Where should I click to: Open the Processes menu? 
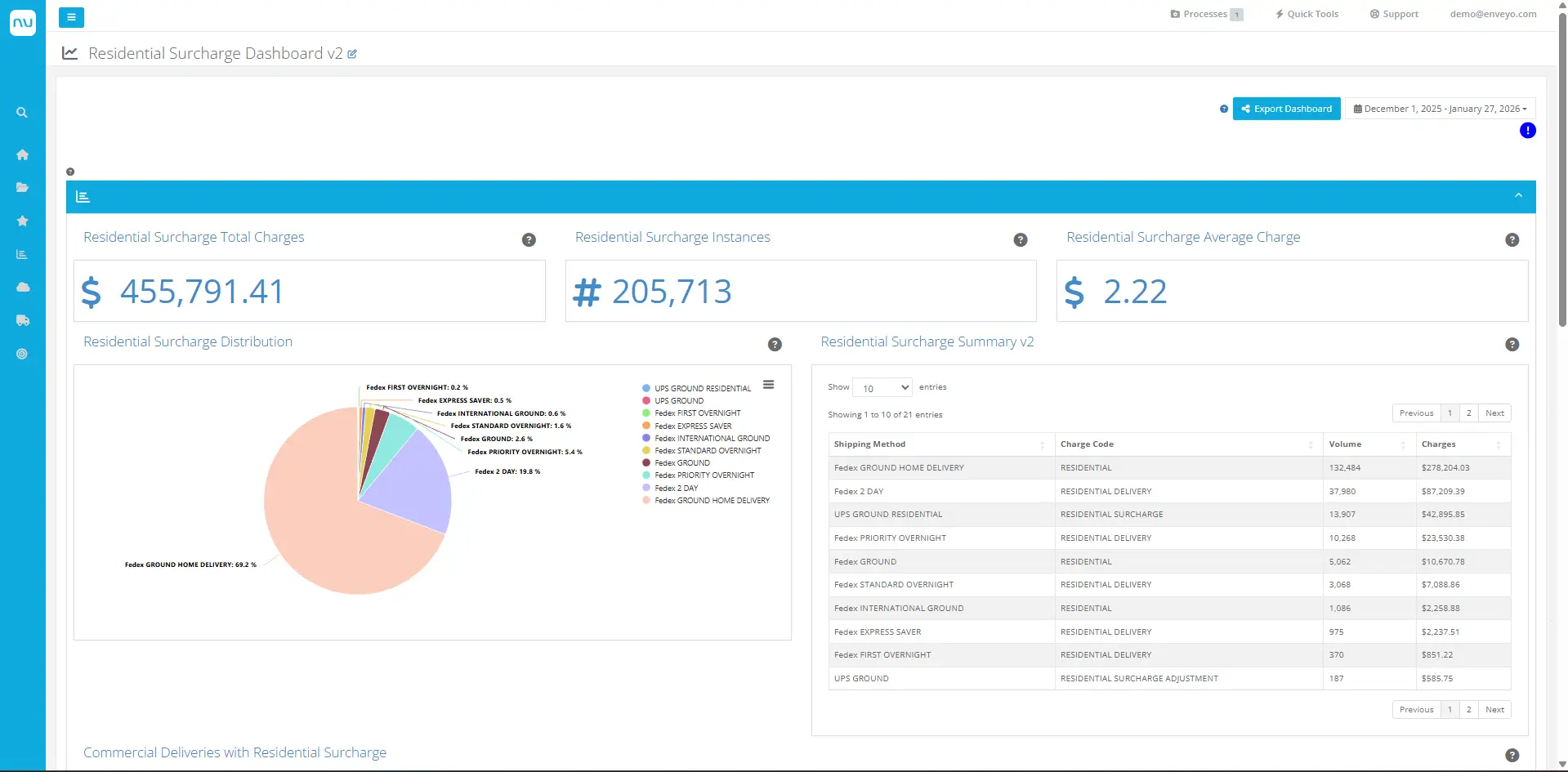coord(1206,14)
